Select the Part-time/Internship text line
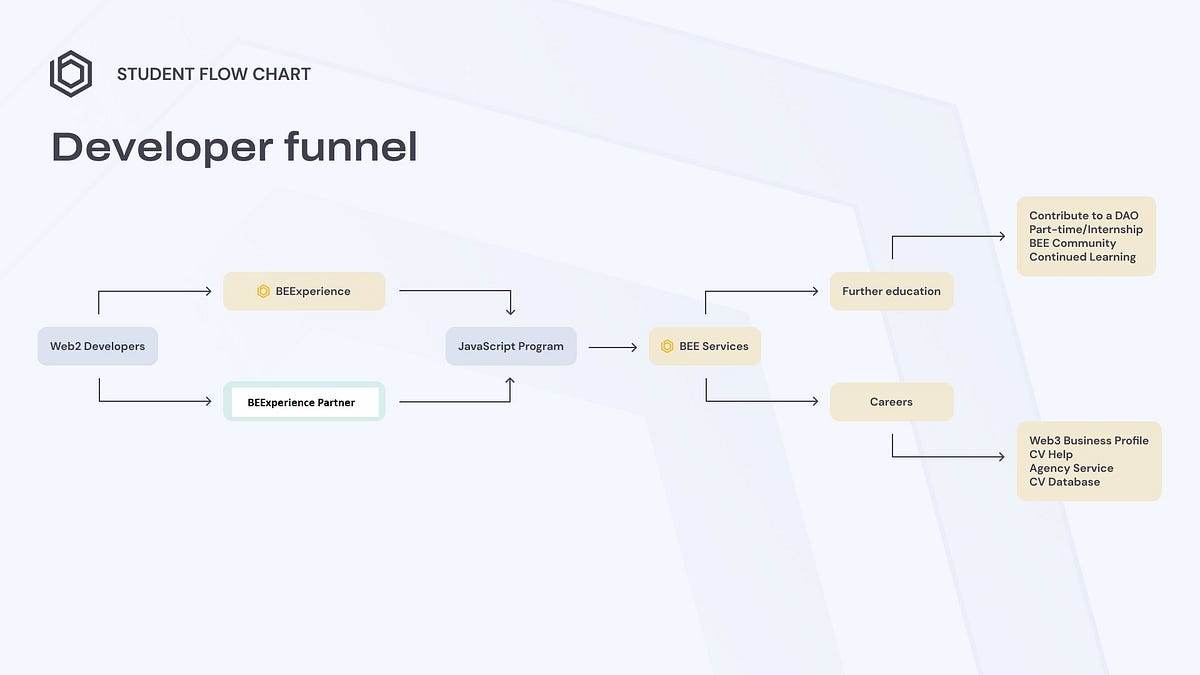This screenshot has height=675, width=1200. pos(1086,229)
